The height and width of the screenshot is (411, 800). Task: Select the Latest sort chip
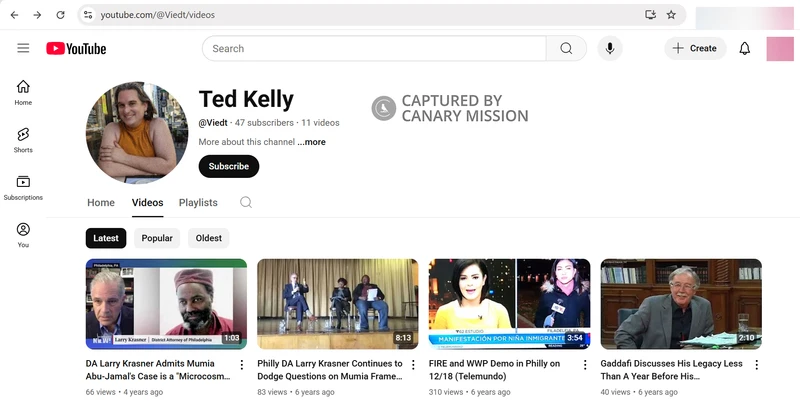106,238
